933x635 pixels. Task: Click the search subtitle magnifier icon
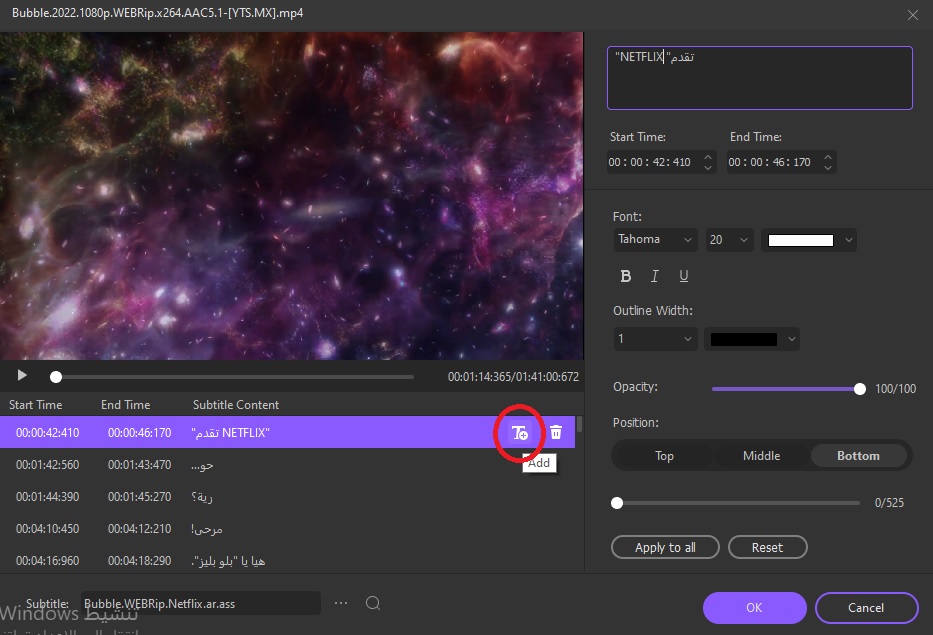click(373, 603)
